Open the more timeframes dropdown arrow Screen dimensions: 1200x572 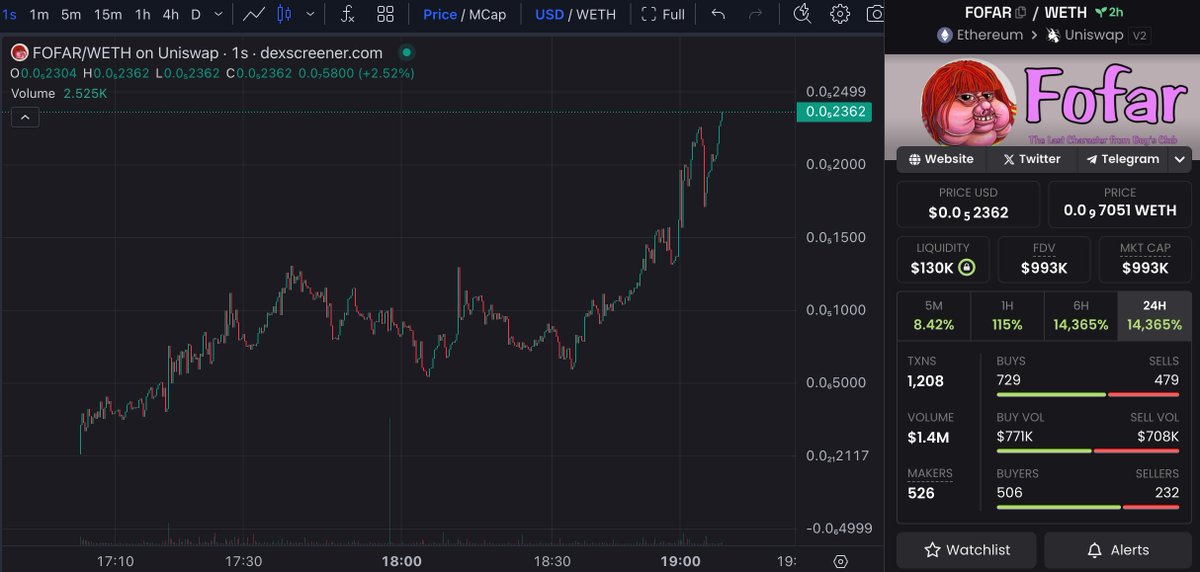click(218, 14)
